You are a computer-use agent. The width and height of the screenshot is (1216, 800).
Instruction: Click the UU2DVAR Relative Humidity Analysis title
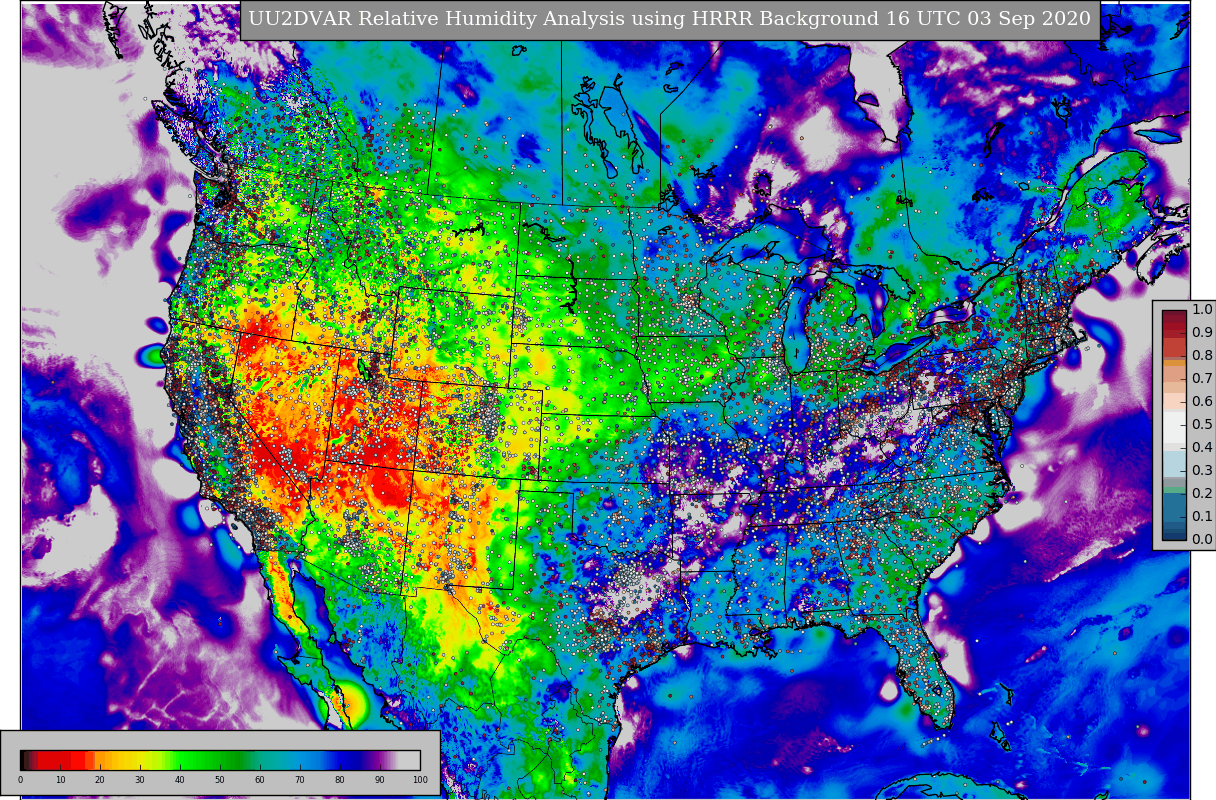coord(669,19)
